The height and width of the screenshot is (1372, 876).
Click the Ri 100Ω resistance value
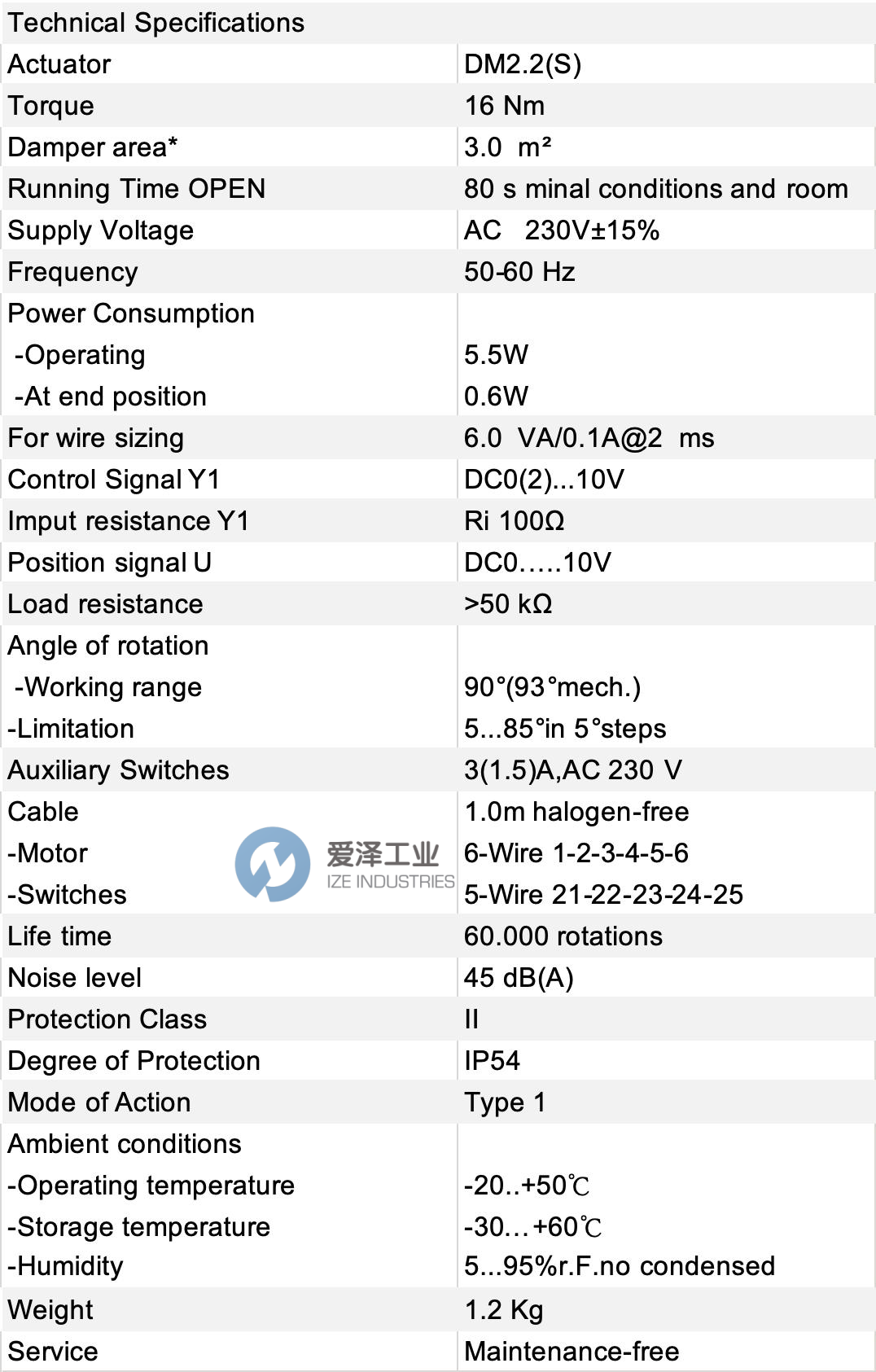514,521
